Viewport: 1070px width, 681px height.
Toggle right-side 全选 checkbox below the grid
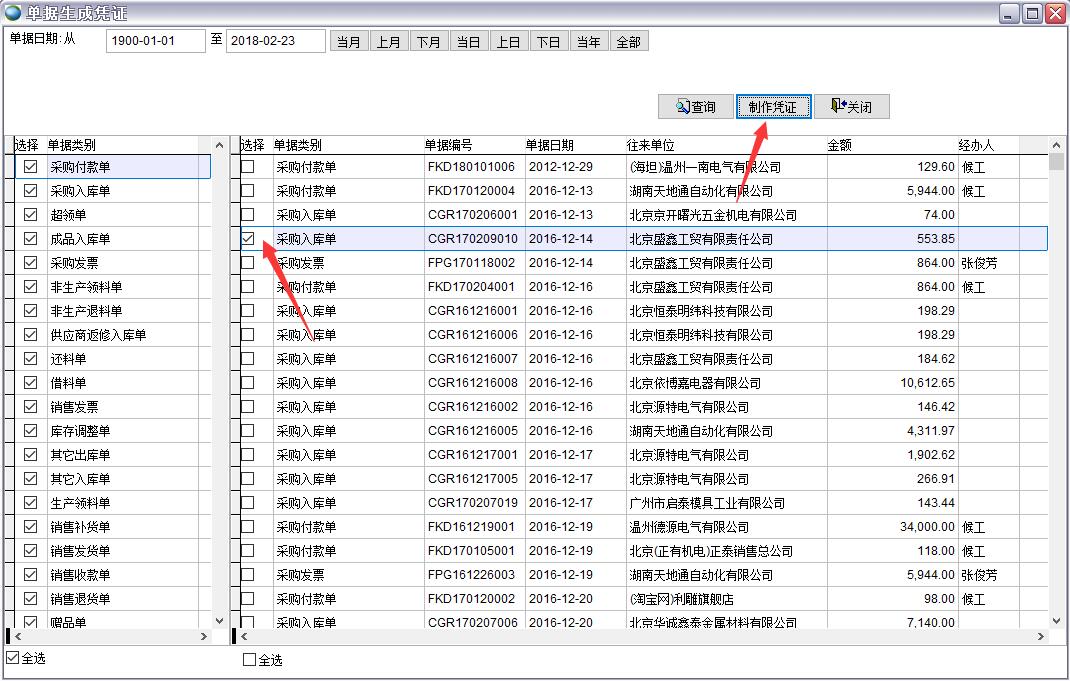[250, 660]
